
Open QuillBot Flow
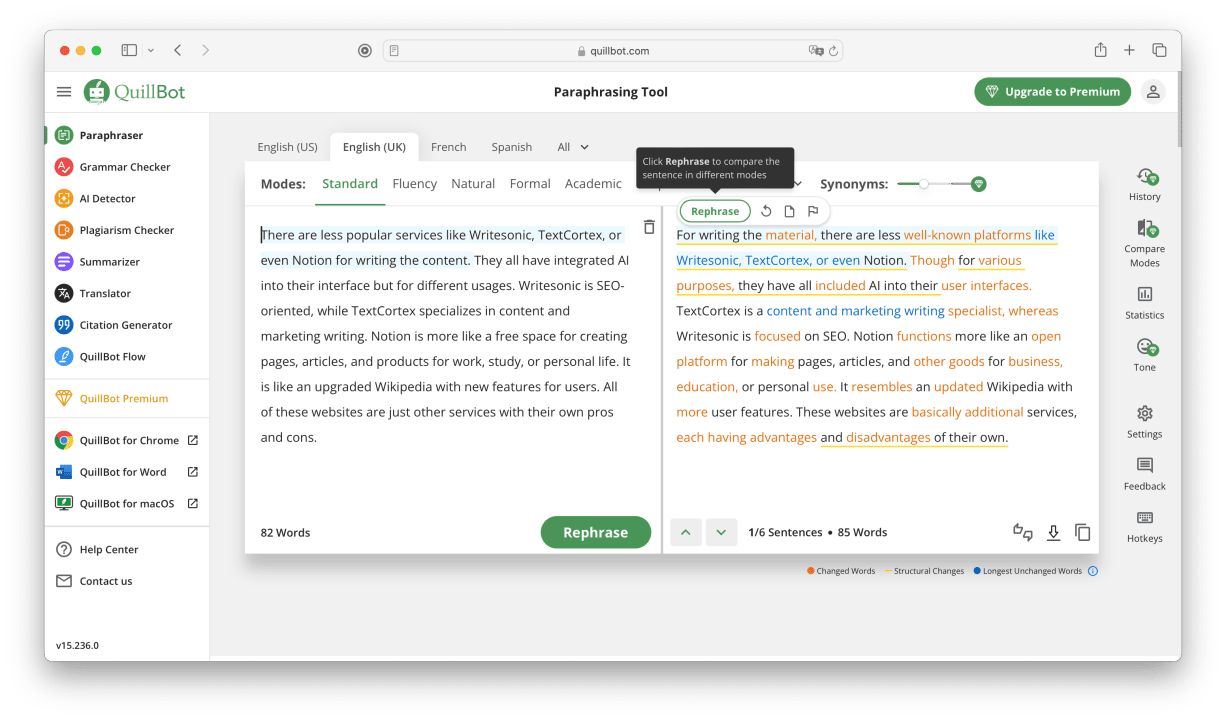[113, 357]
